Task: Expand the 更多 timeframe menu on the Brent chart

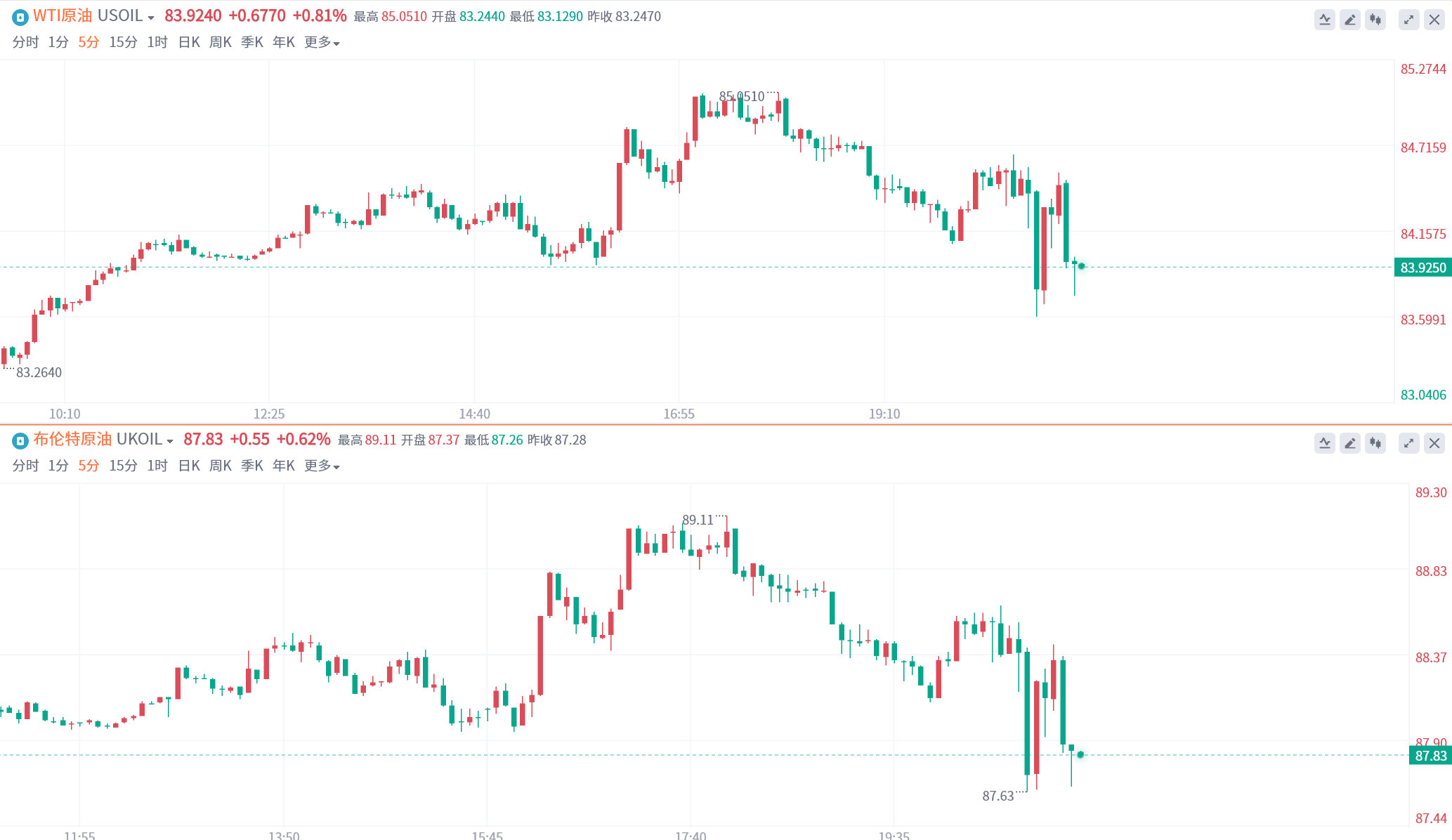Action: [x=322, y=466]
